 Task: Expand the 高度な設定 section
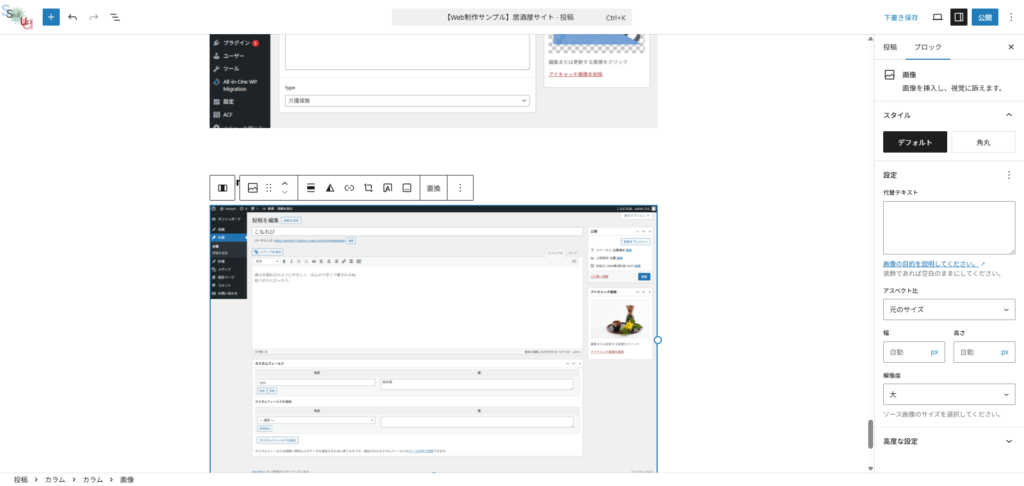tap(948, 441)
